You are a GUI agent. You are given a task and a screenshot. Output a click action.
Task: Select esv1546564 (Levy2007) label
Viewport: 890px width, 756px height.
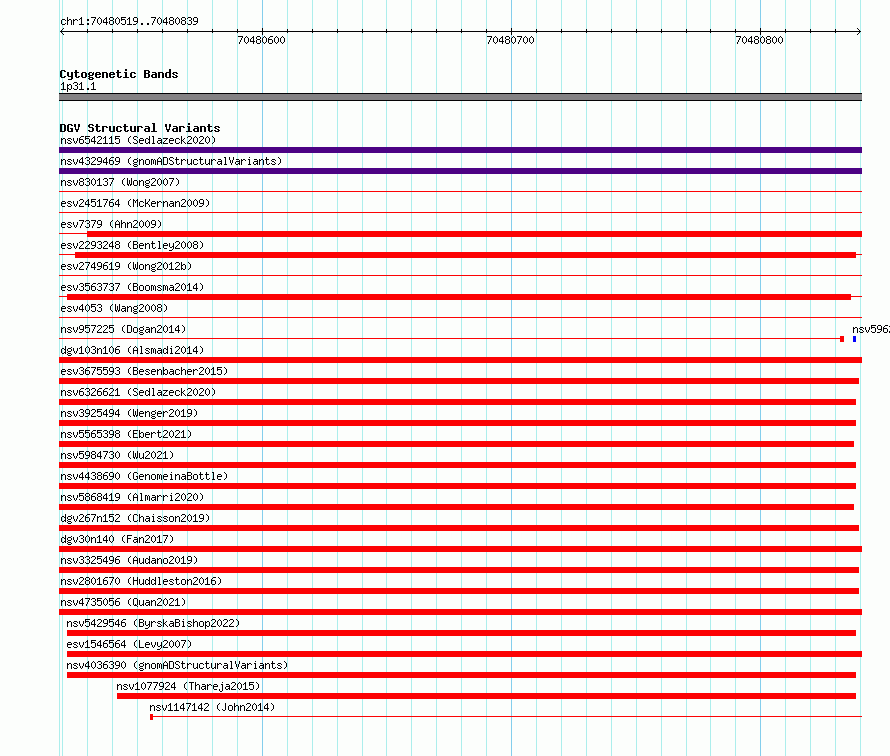coord(129,644)
